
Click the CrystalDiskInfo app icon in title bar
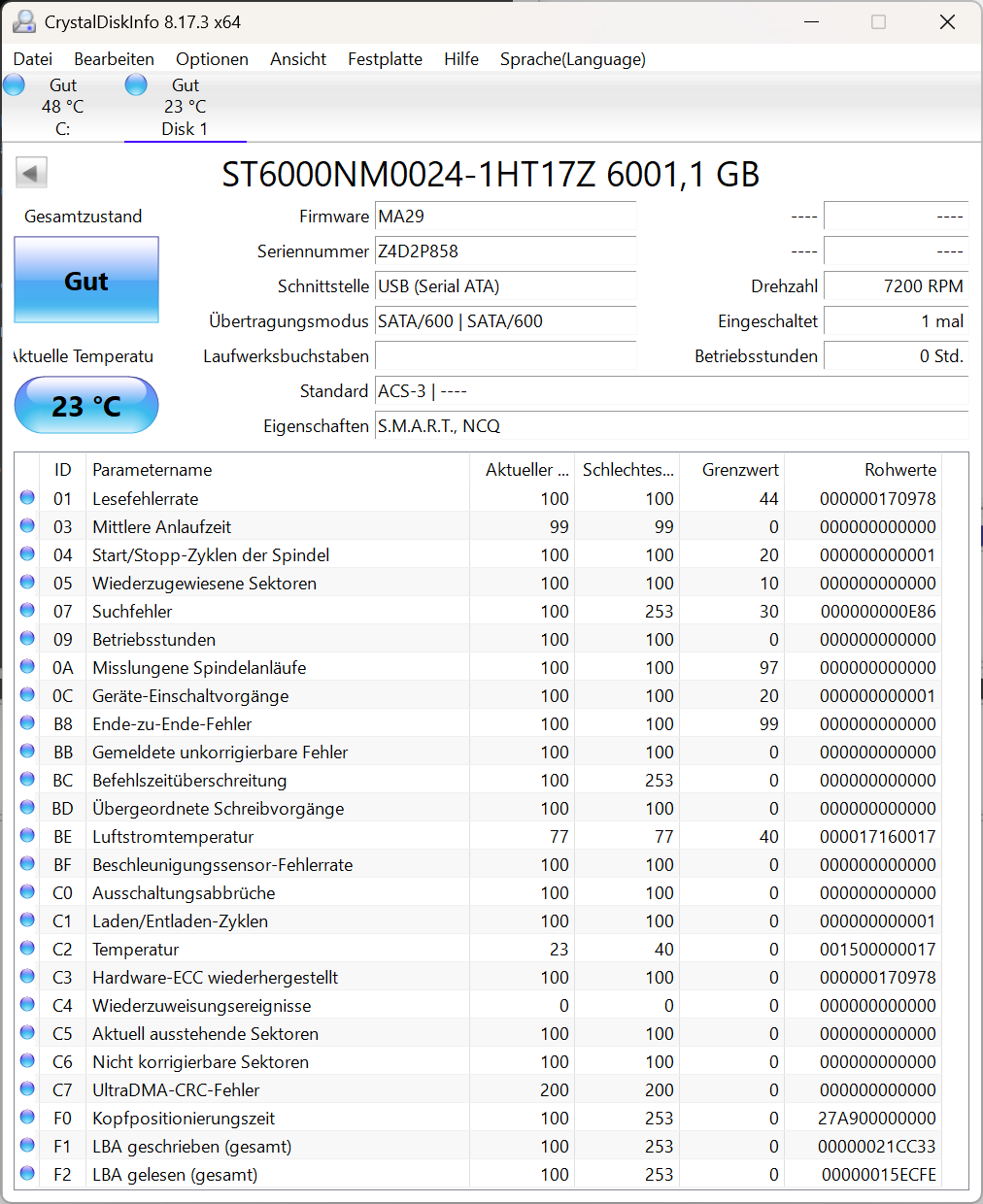click(x=24, y=21)
